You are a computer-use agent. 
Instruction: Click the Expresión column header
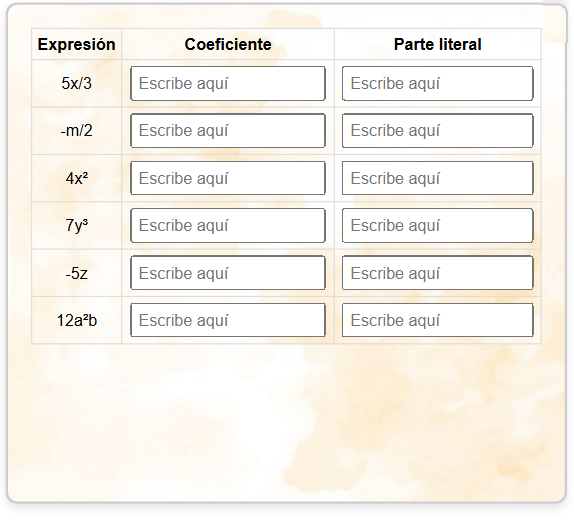point(77,44)
